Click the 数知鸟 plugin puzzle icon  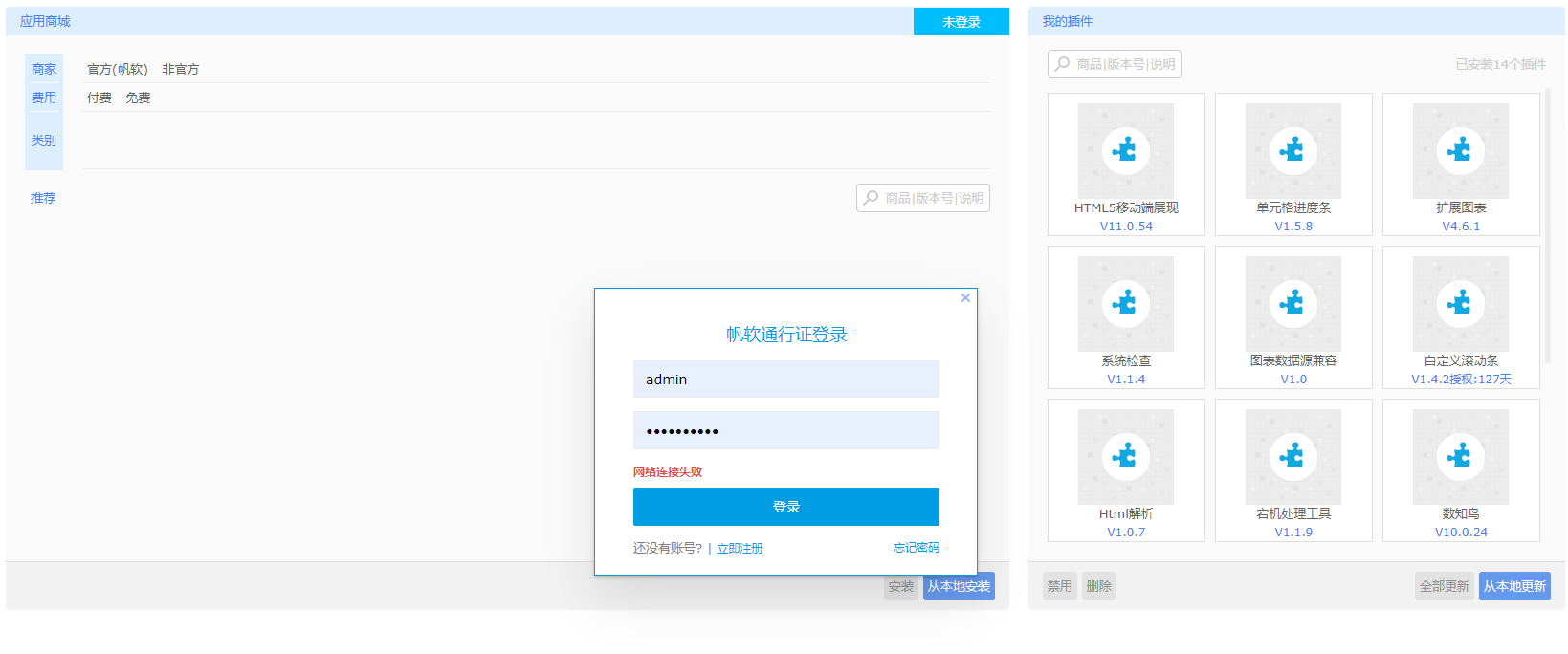1461,456
